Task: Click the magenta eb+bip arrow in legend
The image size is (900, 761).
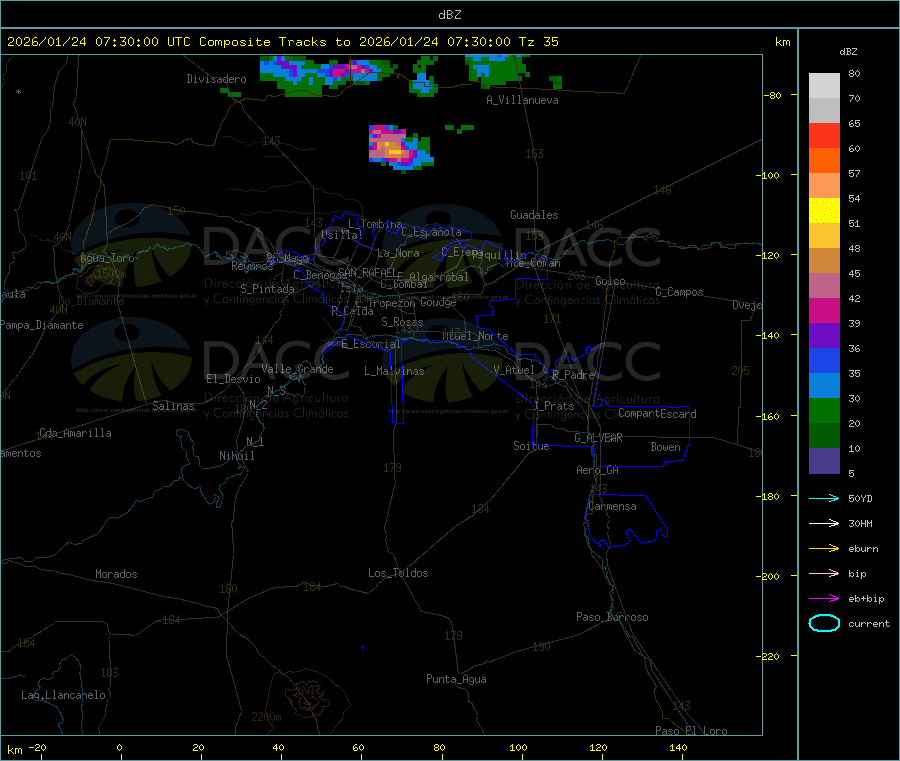Action: tap(824, 599)
